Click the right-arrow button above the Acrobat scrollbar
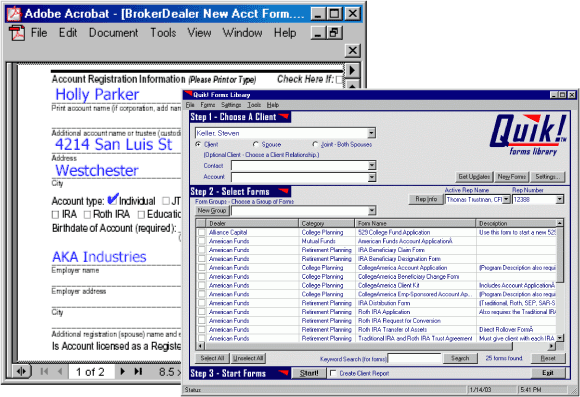580x397 pixels. [352, 70]
